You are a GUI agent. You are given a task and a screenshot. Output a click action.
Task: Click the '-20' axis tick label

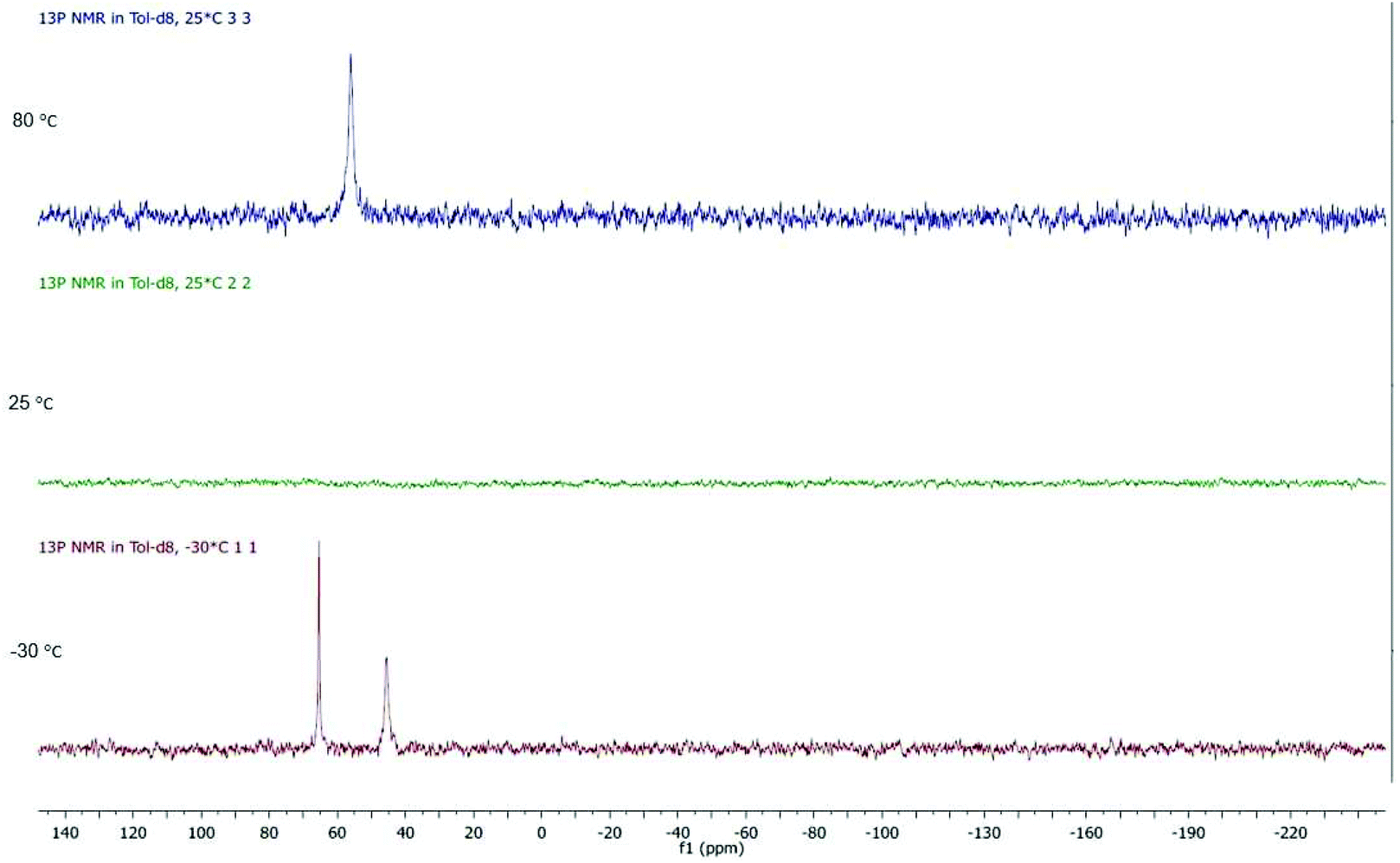tap(609, 833)
